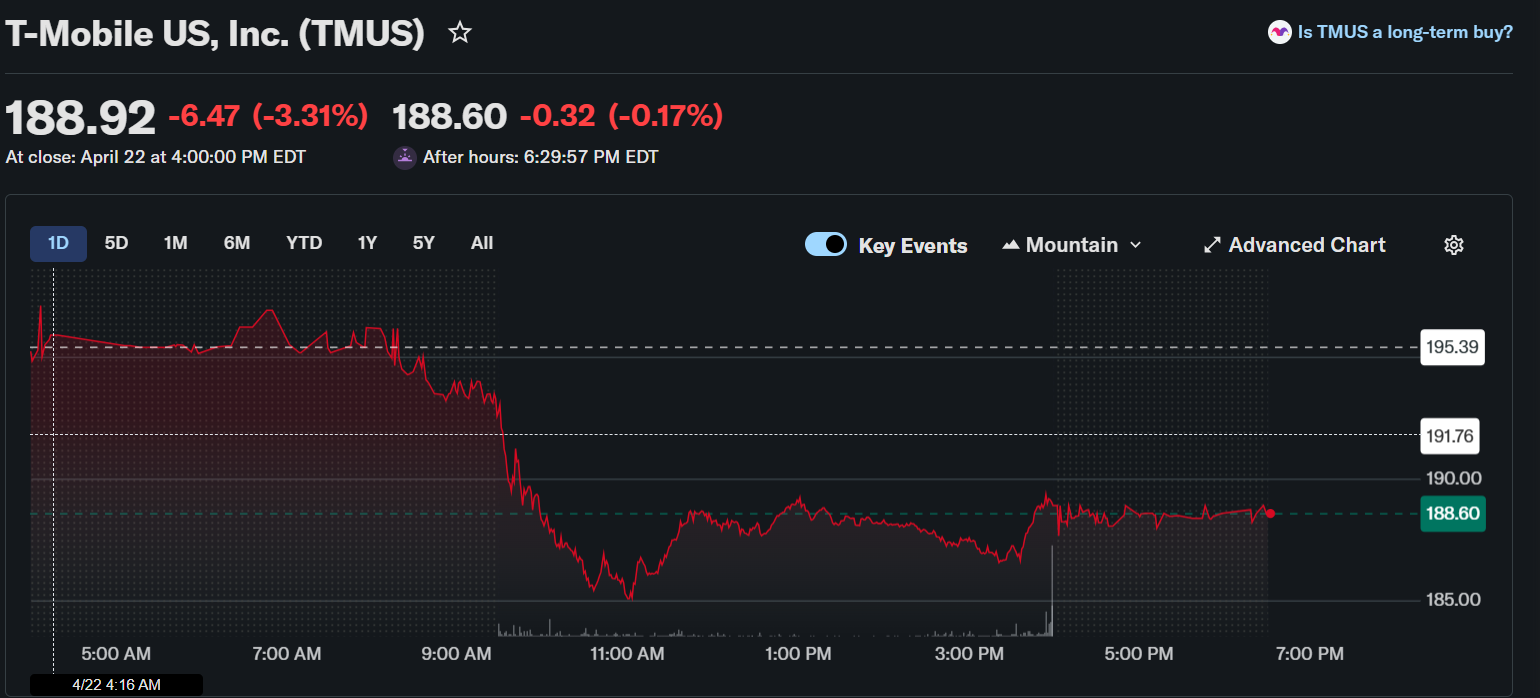Click the 7:00 AM time axis label

pos(287,654)
